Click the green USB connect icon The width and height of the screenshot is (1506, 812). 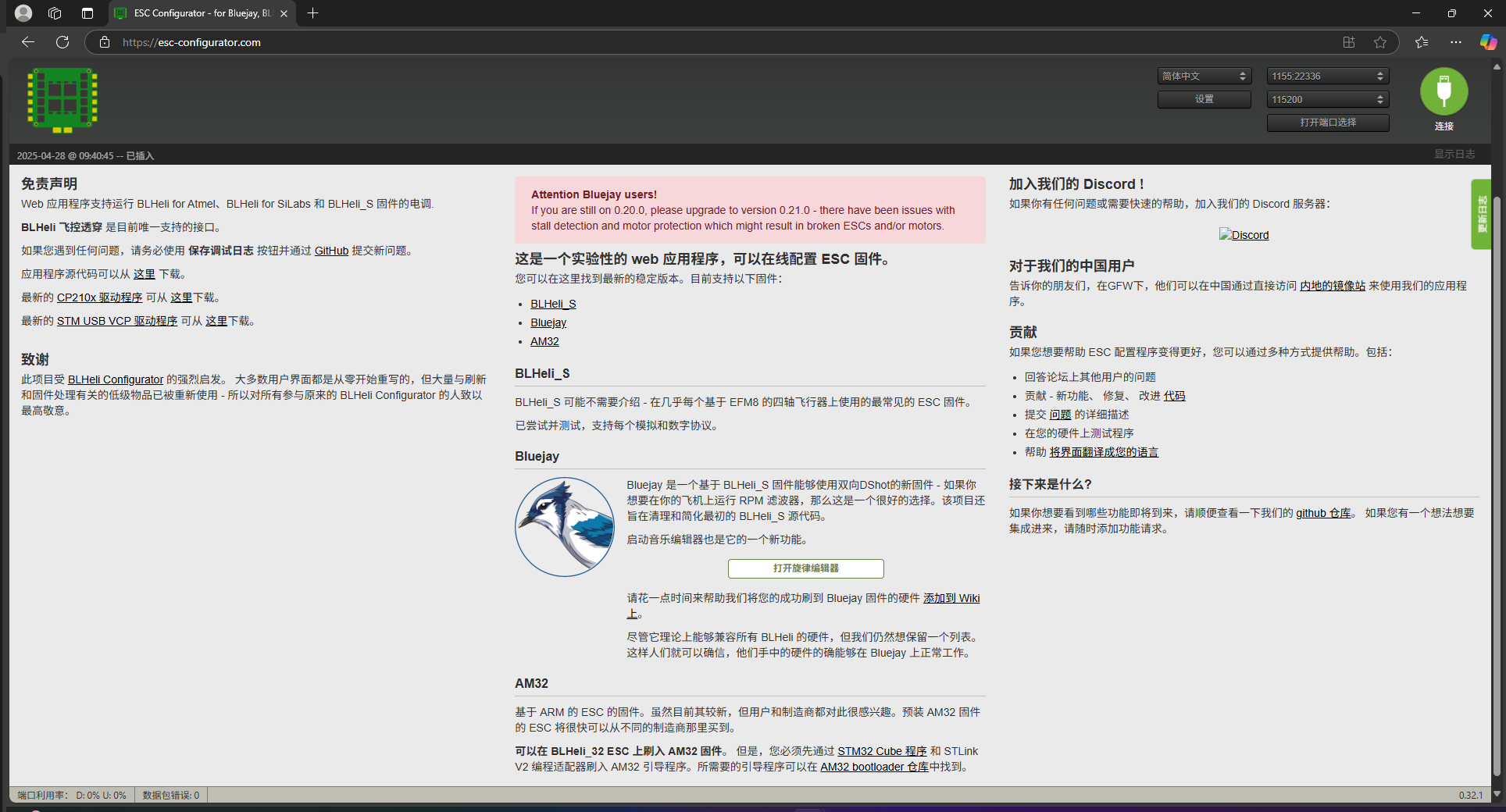1444,91
